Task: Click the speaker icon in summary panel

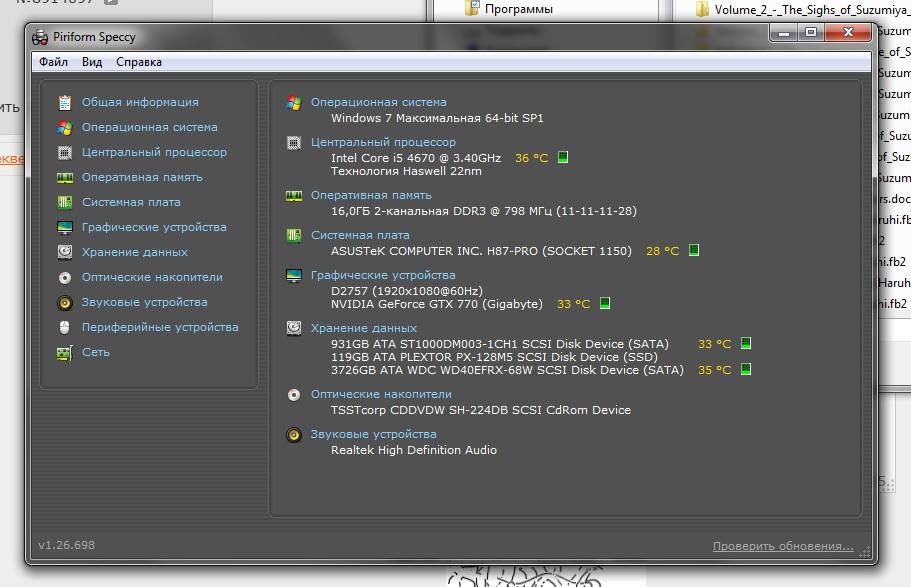Action: (x=294, y=435)
